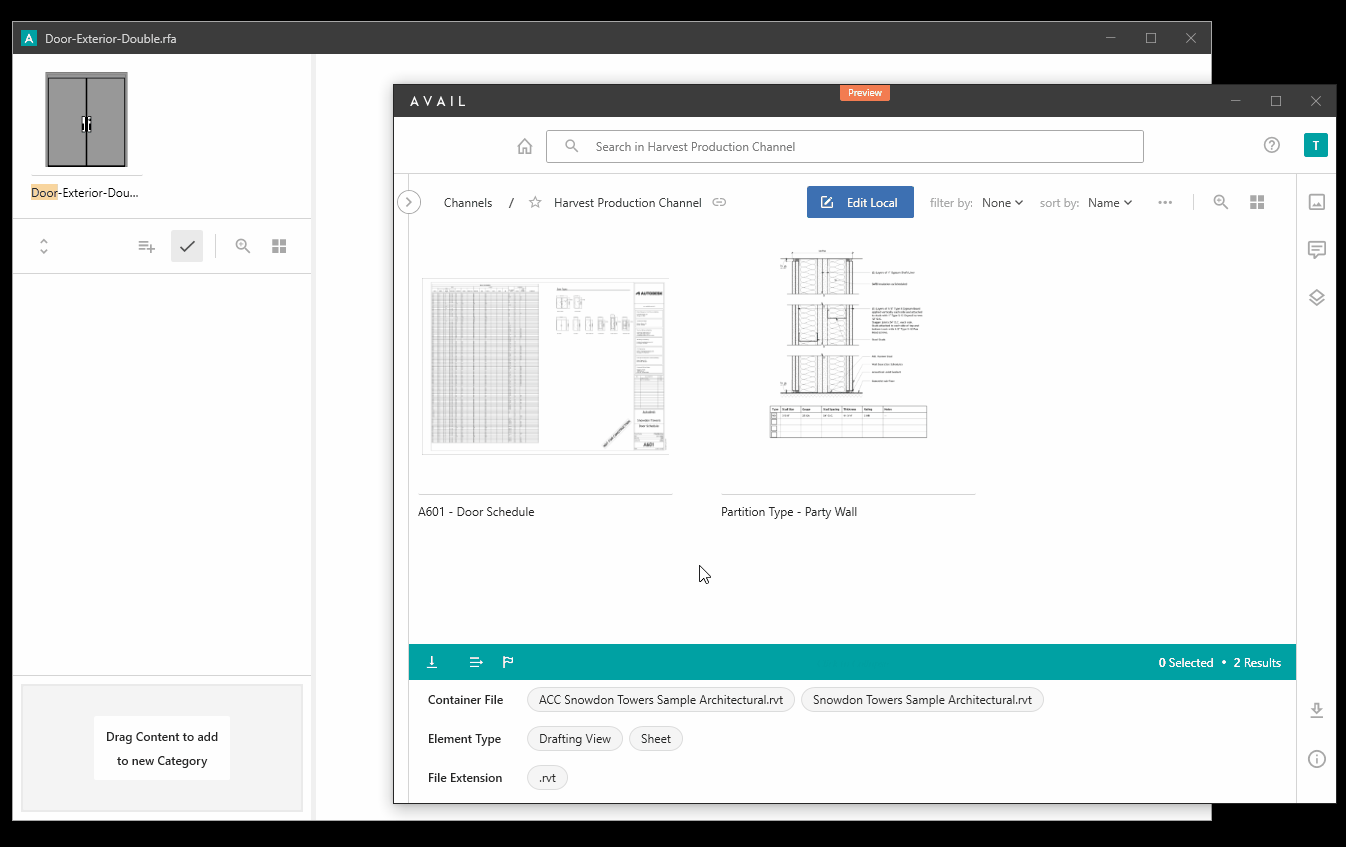Click the Channels breadcrumb link
Viewport: 1346px width, 847px height.
click(x=467, y=202)
